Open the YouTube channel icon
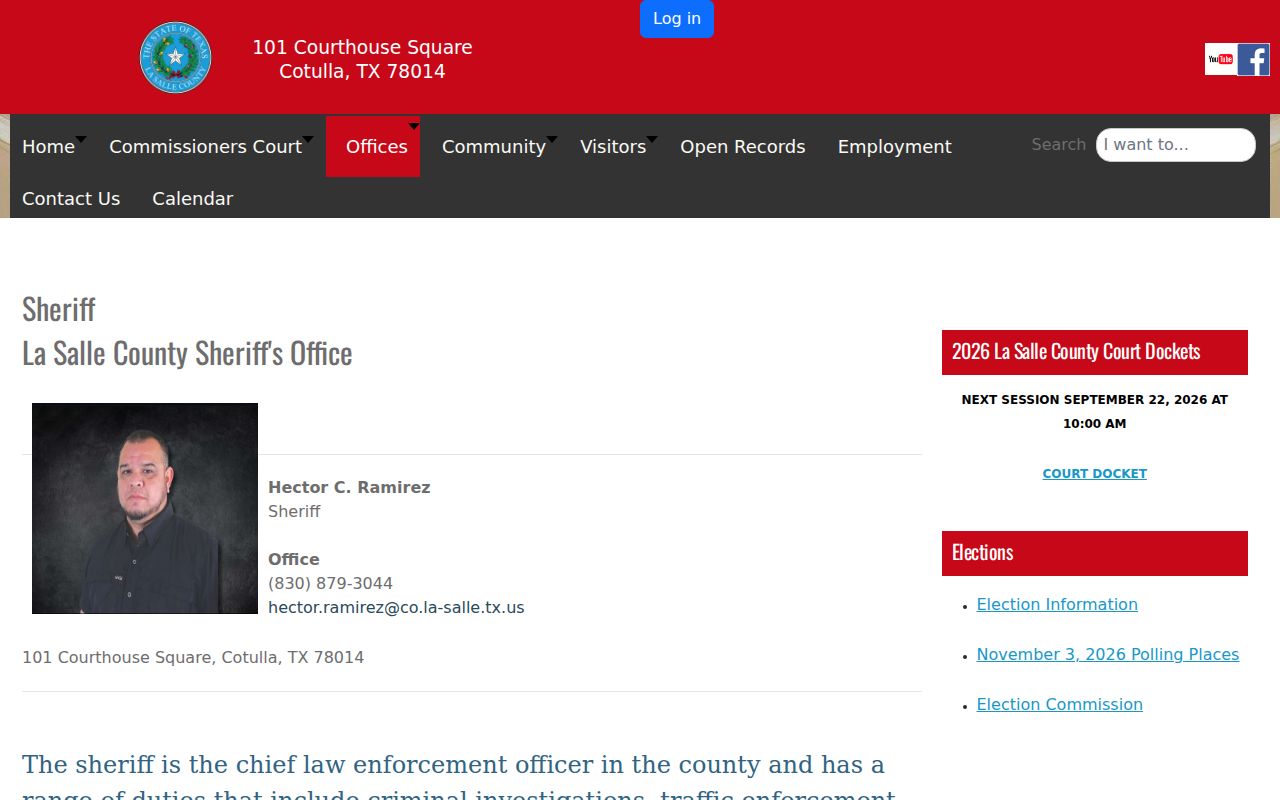 pos(1220,59)
